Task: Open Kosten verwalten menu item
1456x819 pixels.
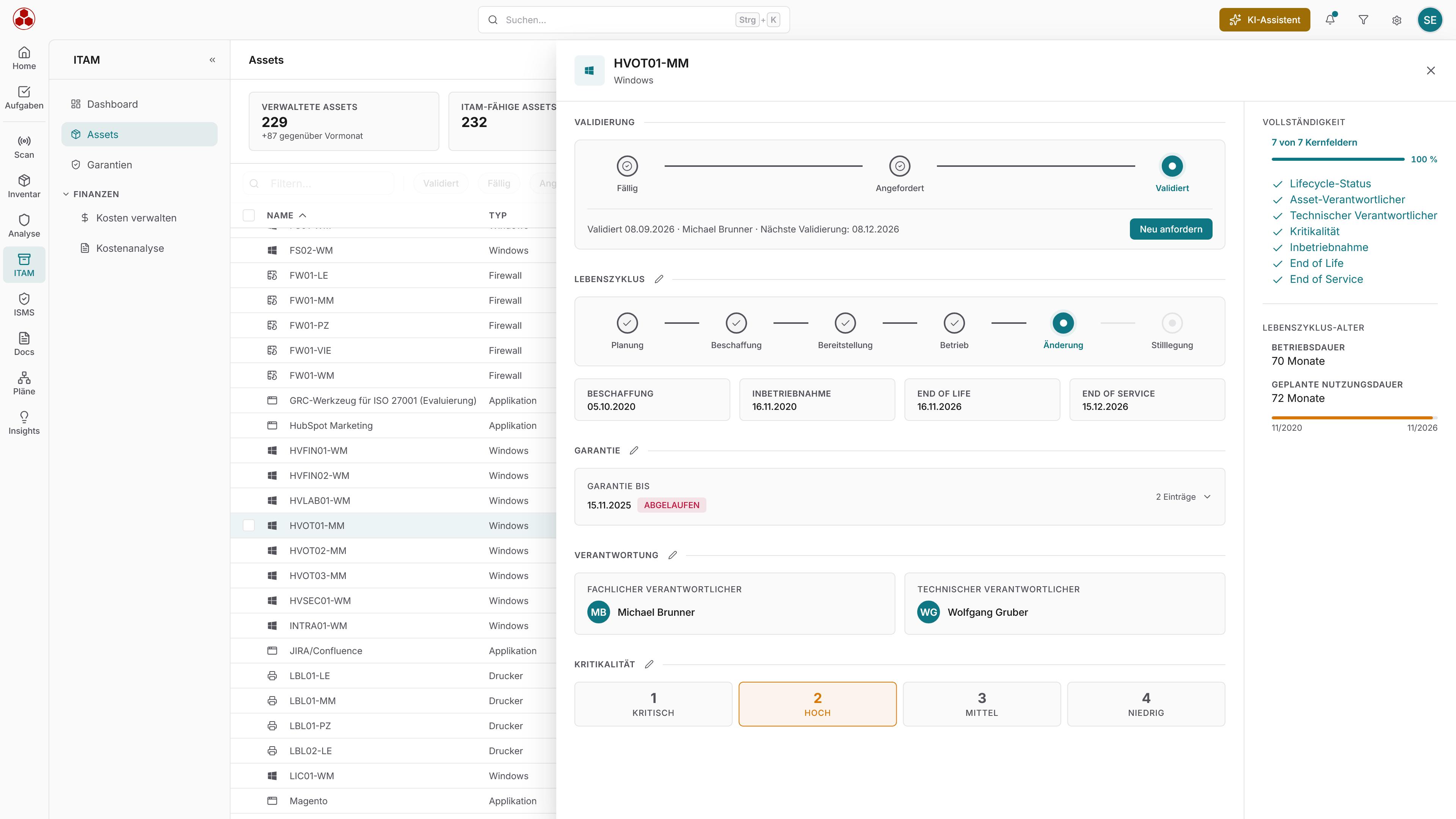Action: click(139, 218)
